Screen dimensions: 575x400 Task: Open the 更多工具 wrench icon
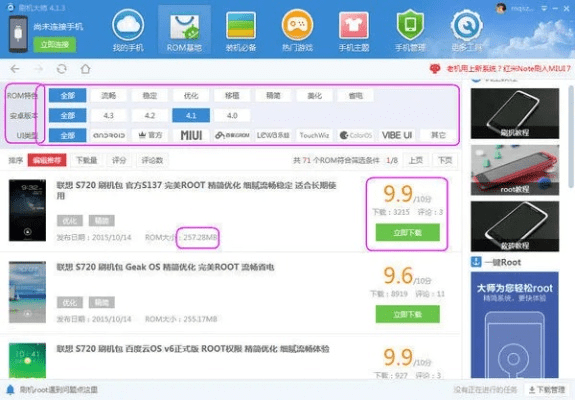click(x=466, y=25)
